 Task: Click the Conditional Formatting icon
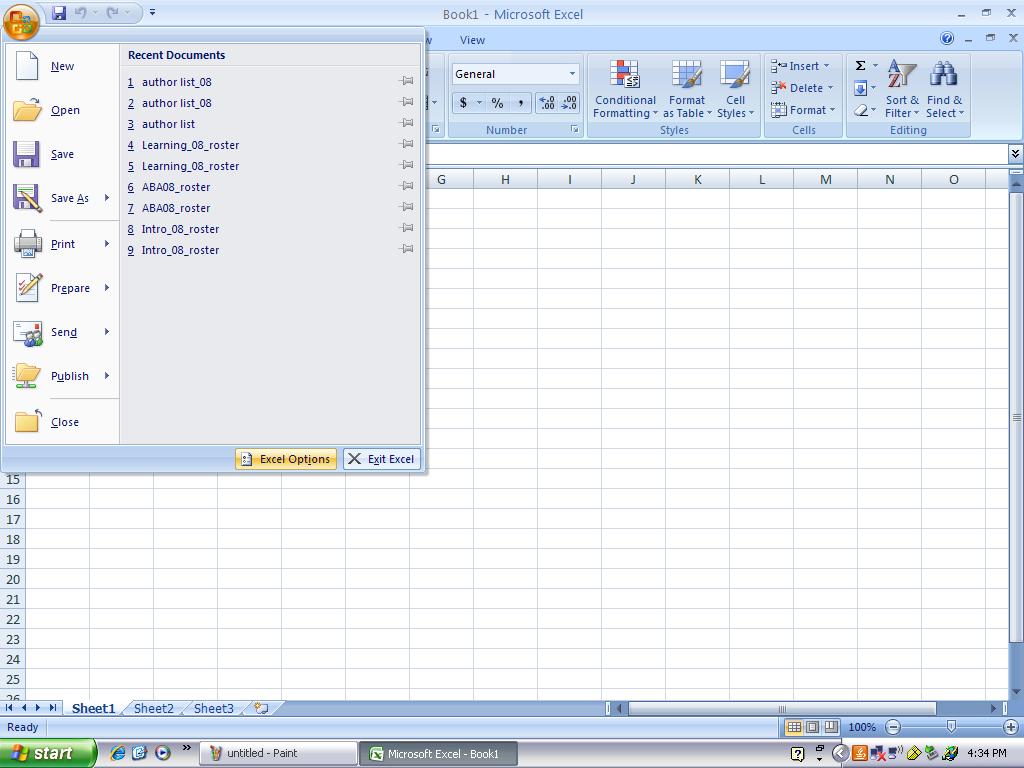click(x=625, y=76)
